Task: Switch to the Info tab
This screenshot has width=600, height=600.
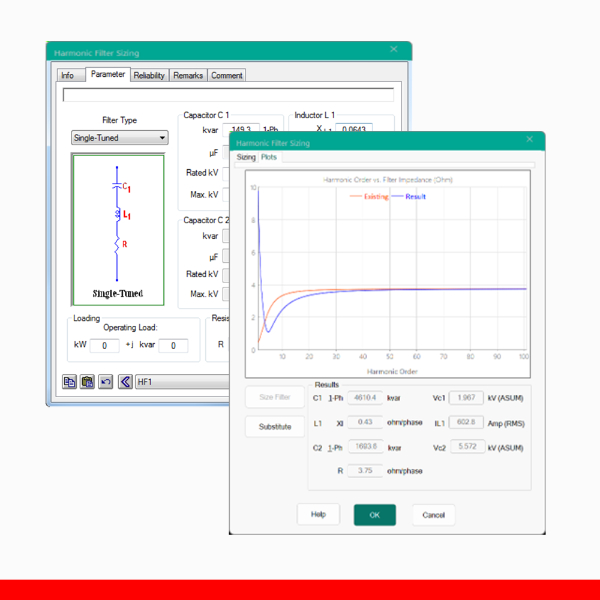Action: 67,75
